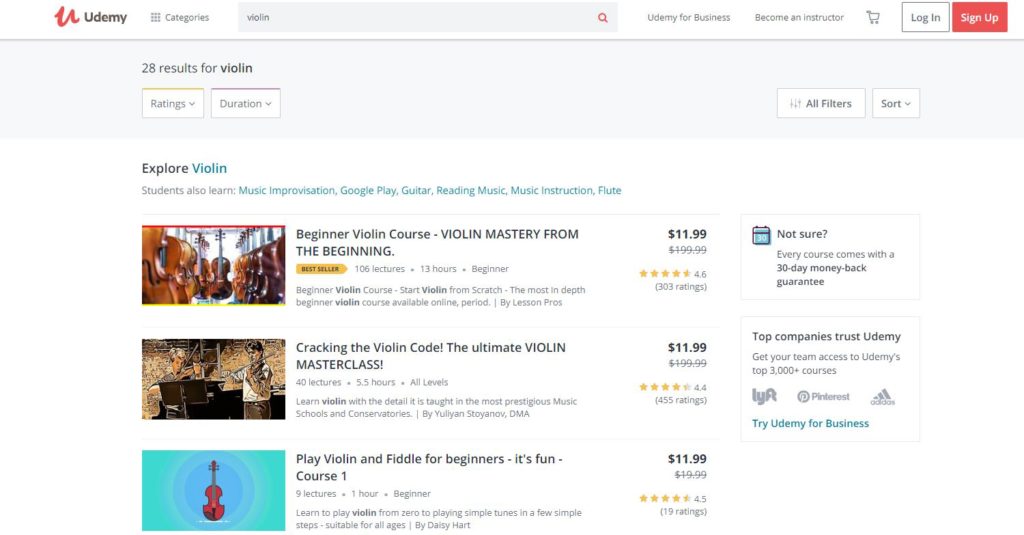Click the 4.6 star rating of Beginner Violin Course
The width and height of the screenshot is (1024, 535).
[672, 274]
